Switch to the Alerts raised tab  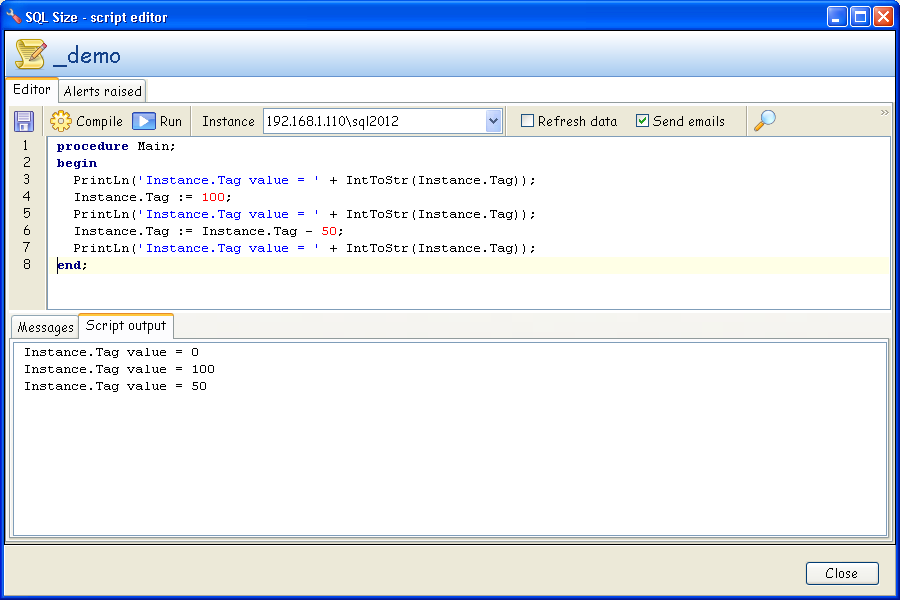click(x=101, y=90)
